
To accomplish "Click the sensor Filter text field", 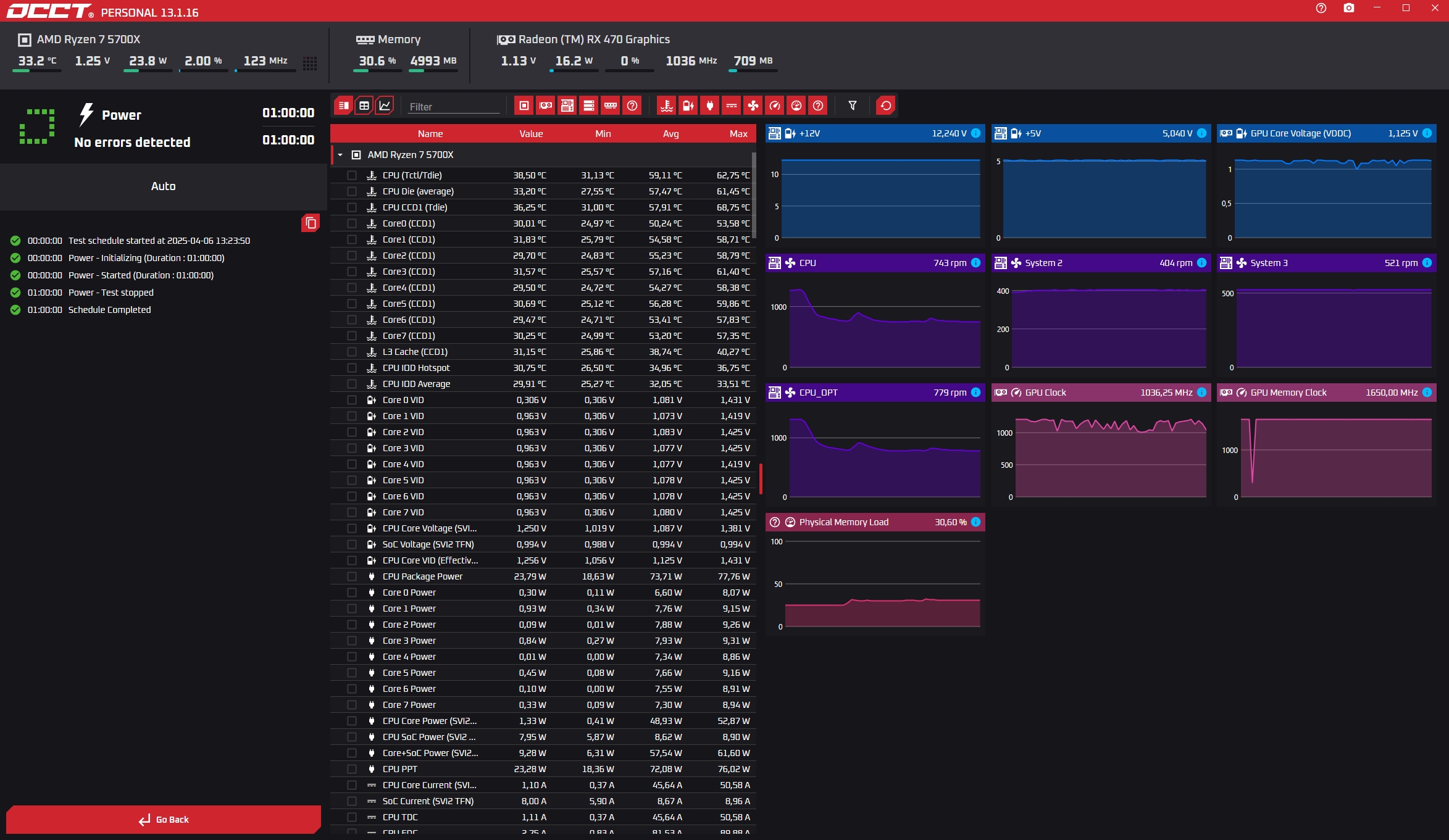I will point(453,107).
